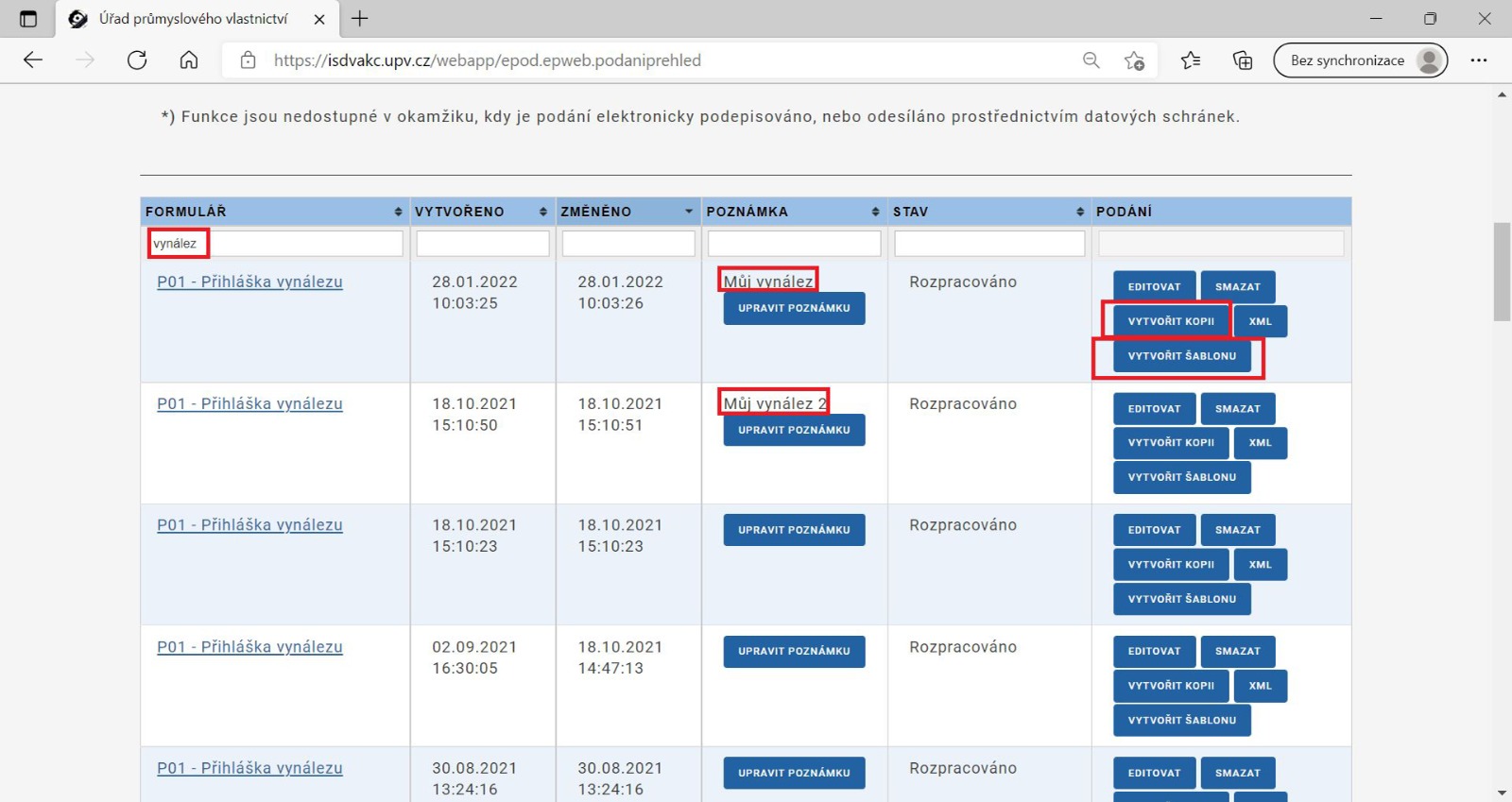Open tab actions menu icon
The height and width of the screenshot is (802, 1512).
click(28, 19)
